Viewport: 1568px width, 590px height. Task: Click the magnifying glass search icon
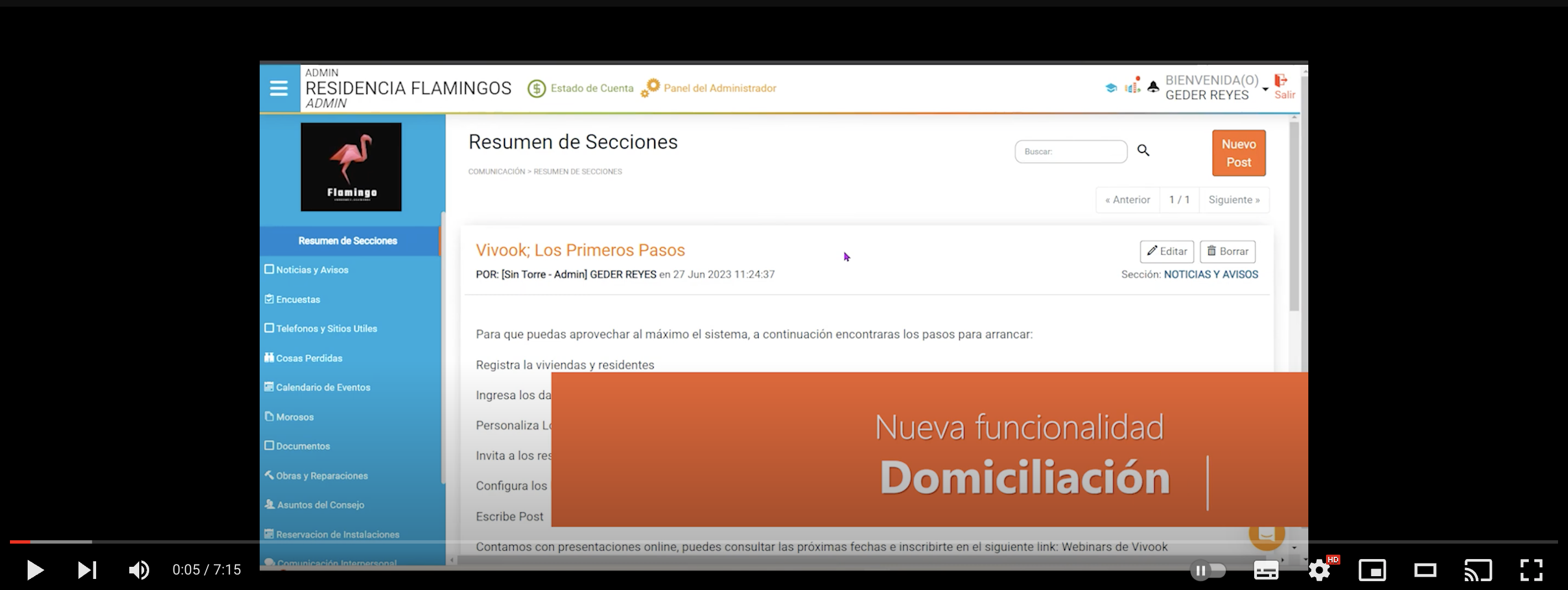tap(1143, 150)
